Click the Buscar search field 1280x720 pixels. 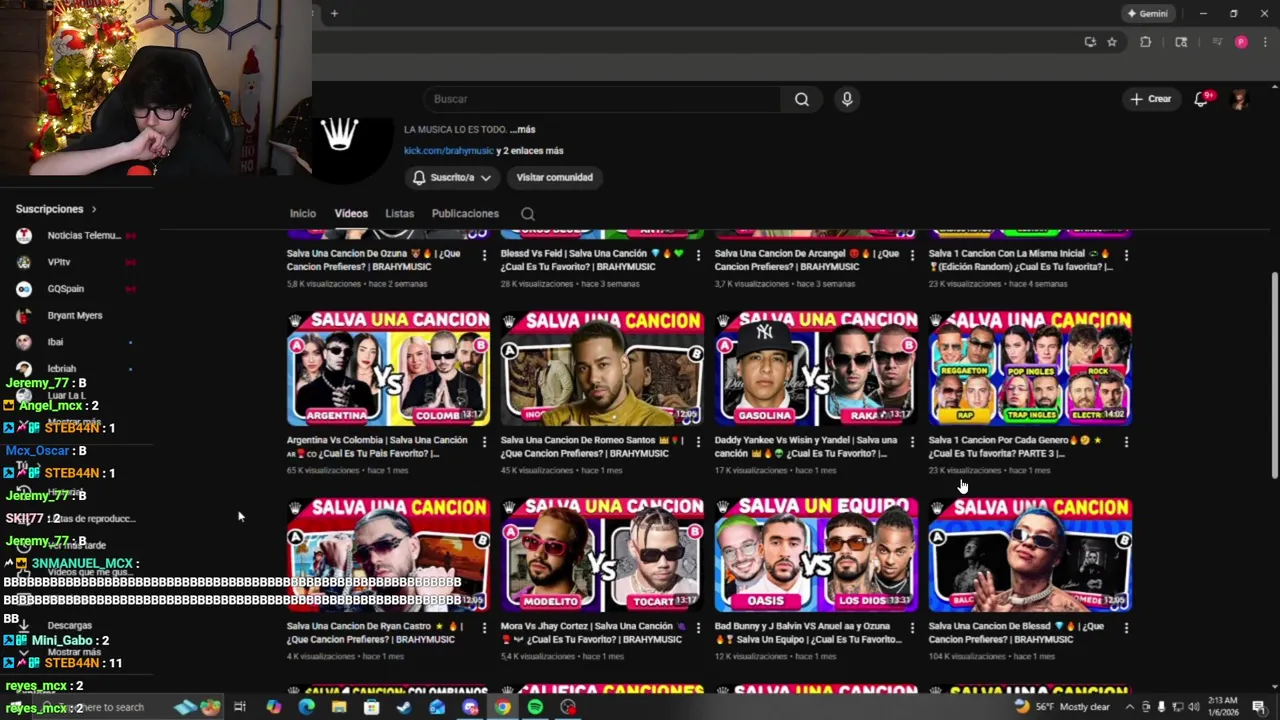coord(603,99)
